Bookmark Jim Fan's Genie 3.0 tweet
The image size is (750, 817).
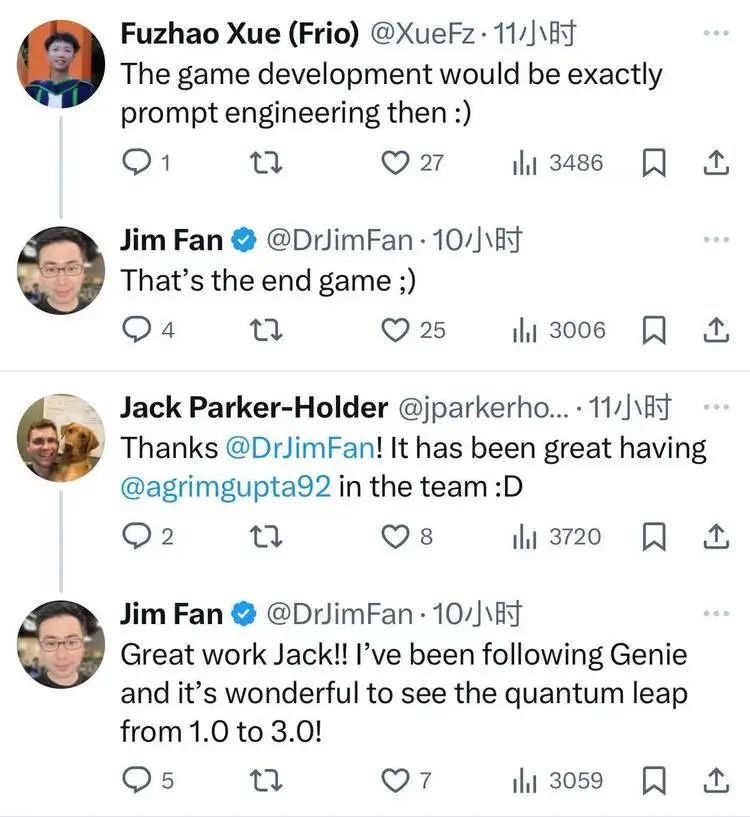pos(653,779)
